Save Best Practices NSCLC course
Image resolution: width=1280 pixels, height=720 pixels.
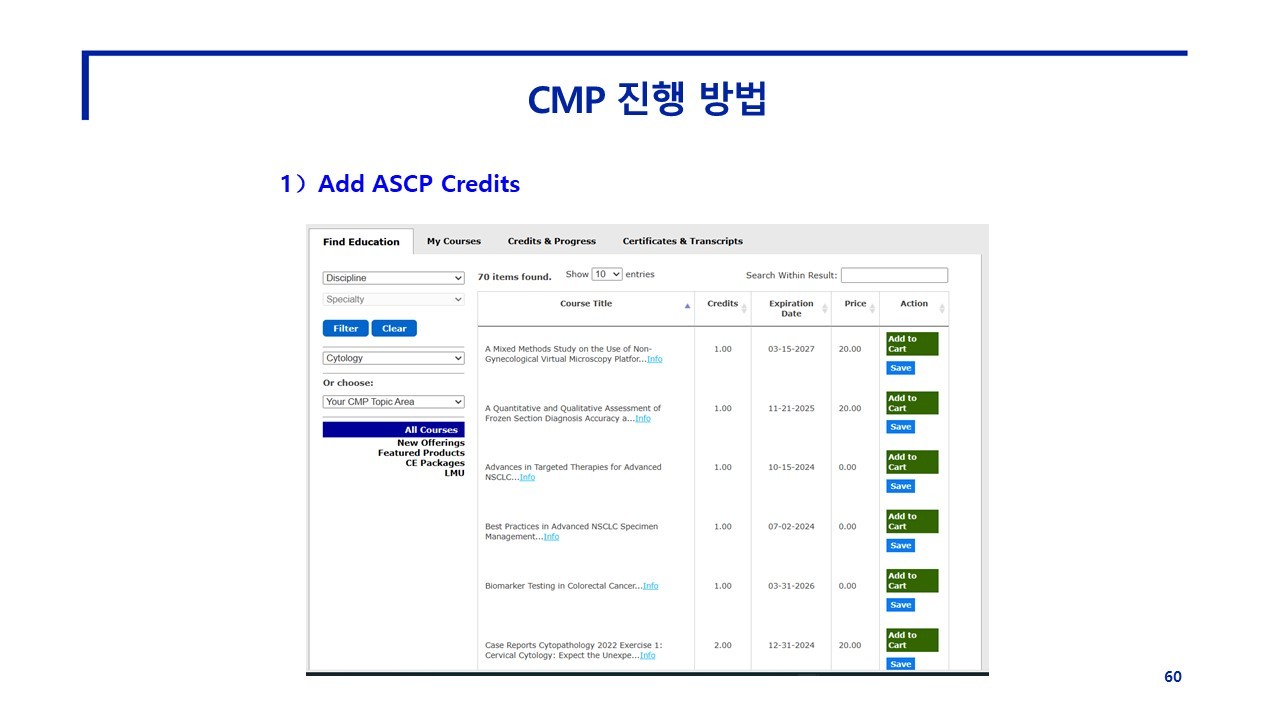[x=901, y=546]
